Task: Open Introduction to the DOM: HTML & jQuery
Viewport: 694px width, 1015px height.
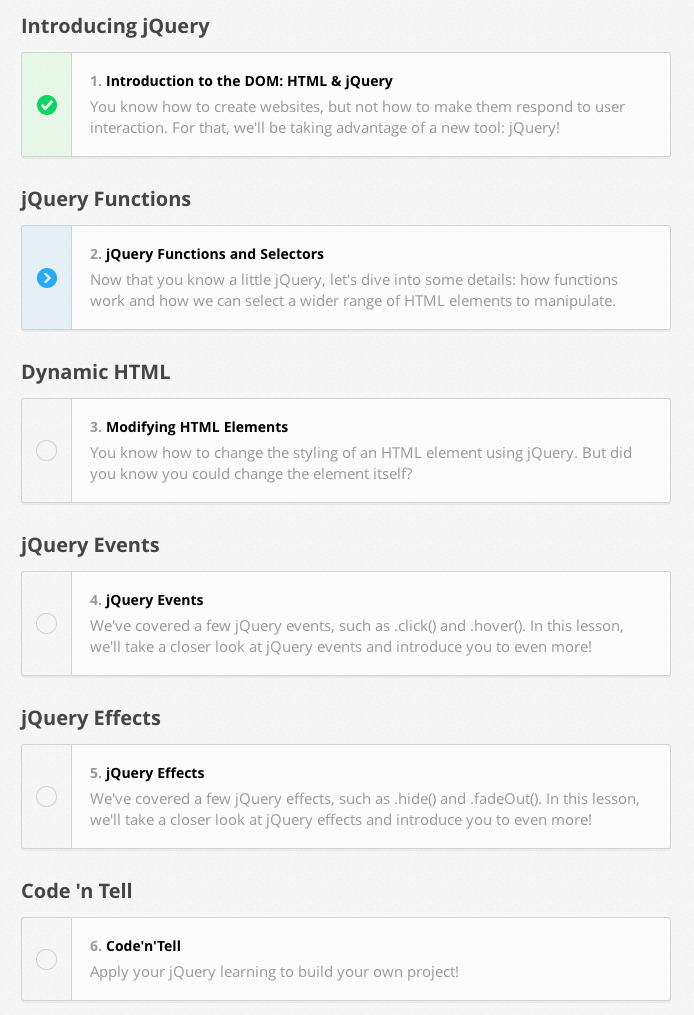Action: coord(249,81)
